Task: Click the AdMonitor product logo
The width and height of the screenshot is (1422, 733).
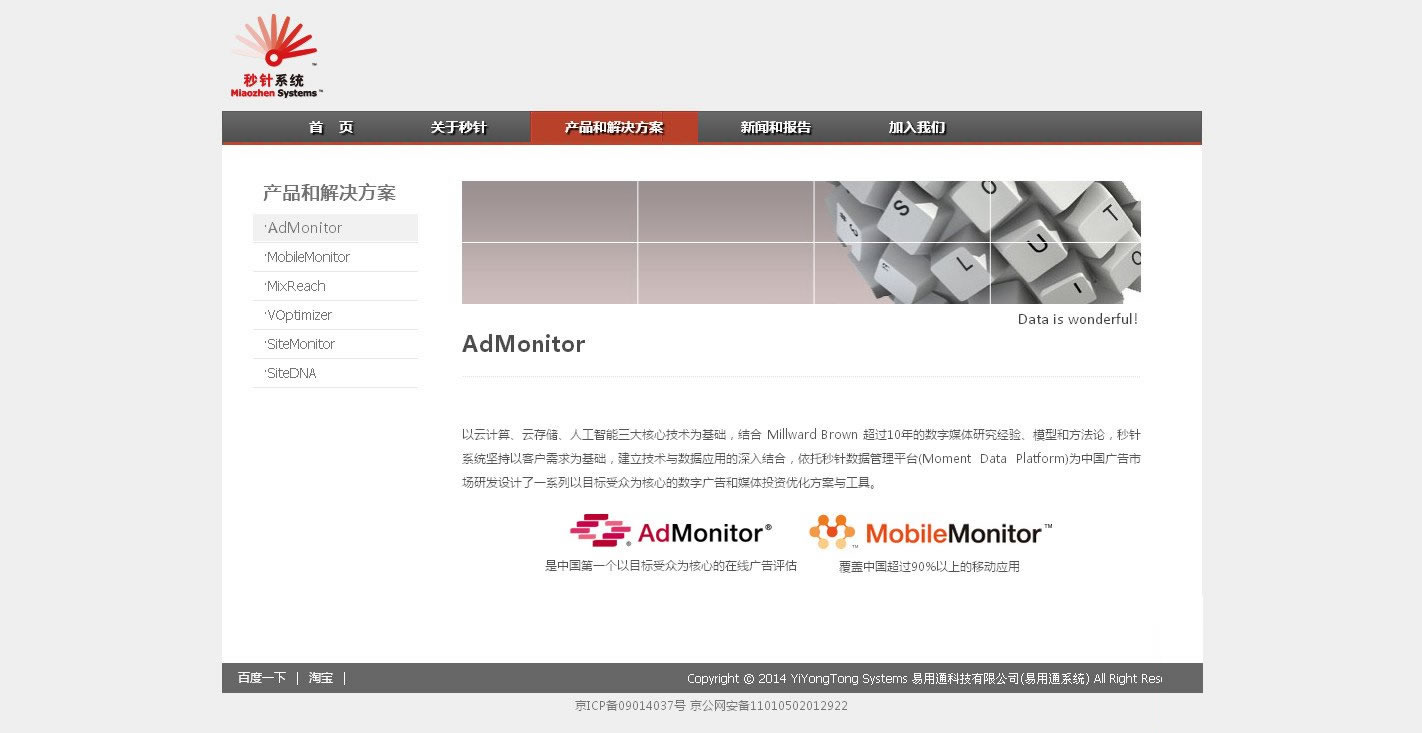Action: tap(671, 531)
